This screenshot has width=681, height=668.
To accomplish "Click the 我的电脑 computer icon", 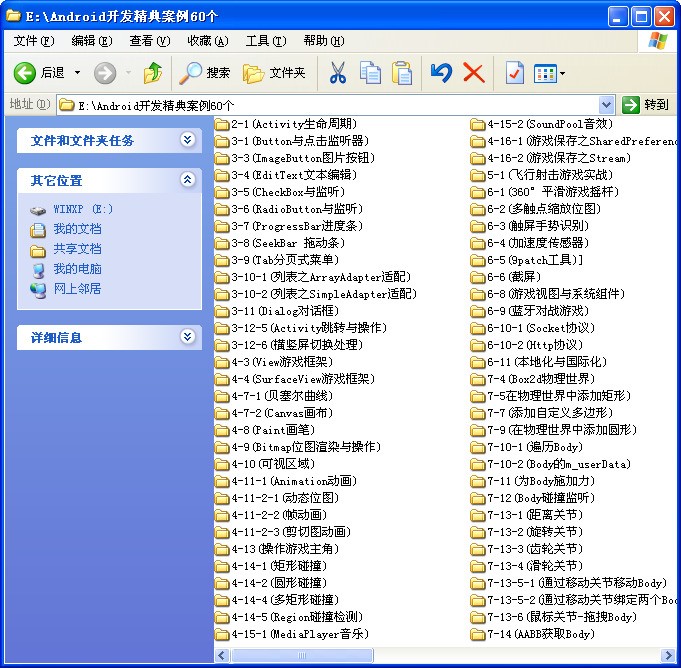I will tap(38, 270).
